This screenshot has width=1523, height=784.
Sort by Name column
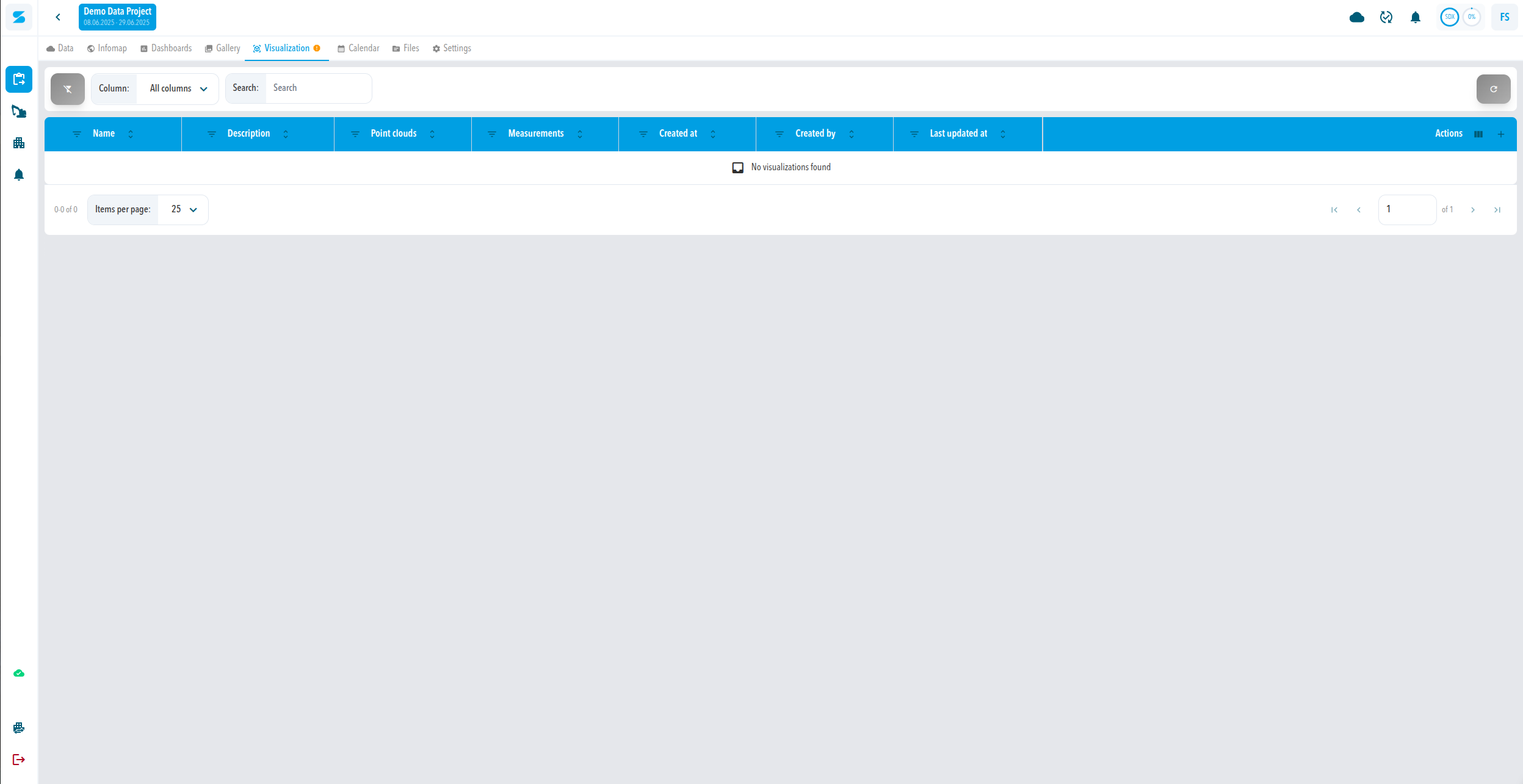(131, 134)
